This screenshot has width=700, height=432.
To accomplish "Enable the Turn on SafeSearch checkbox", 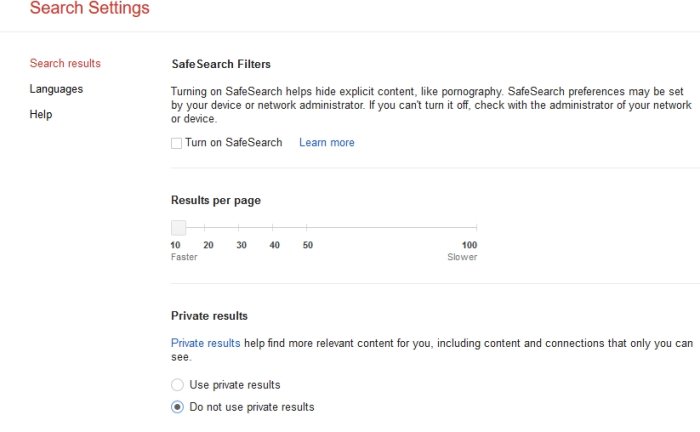I will tap(176, 143).
